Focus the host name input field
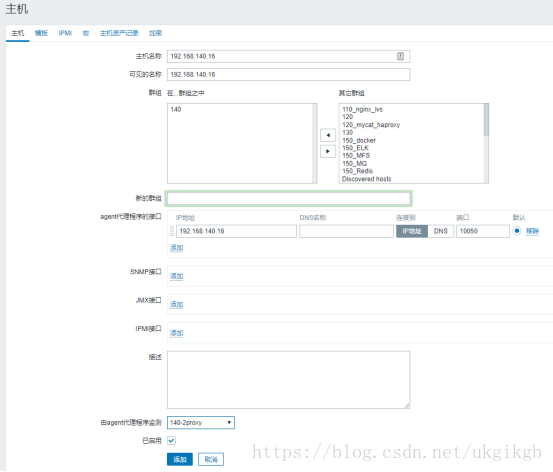The image size is (553, 472). 288,56
